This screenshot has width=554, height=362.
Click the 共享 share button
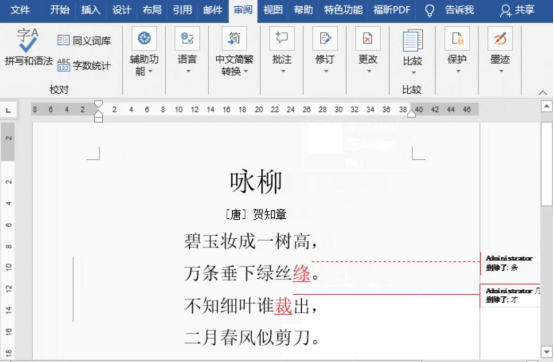(x=517, y=10)
